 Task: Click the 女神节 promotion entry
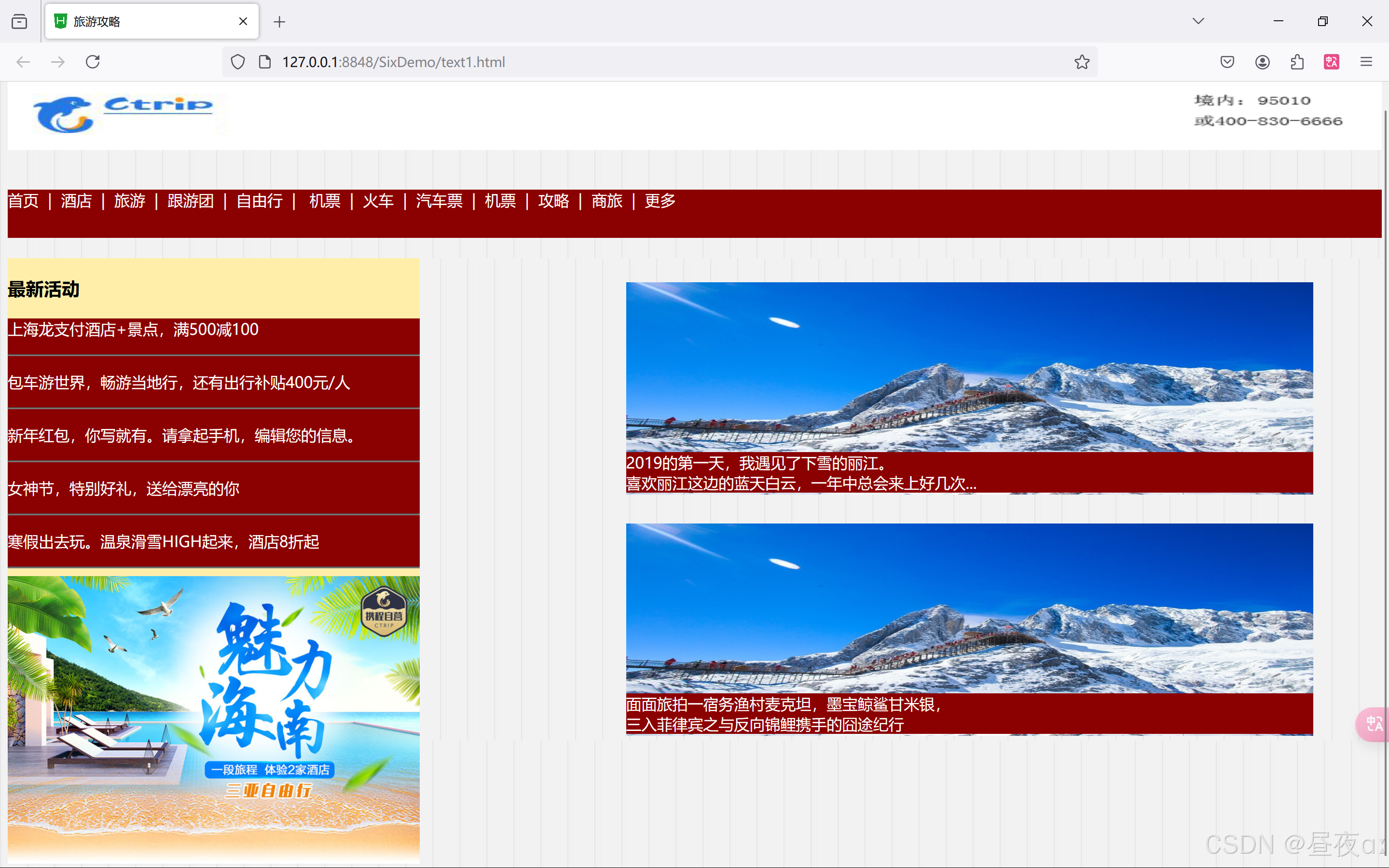pos(124,489)
